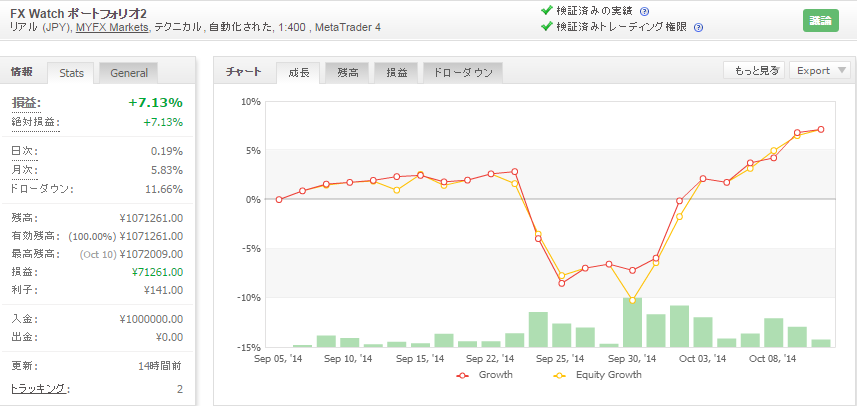The image size is (857, 406).
Task: Click the green checkmark for verified track record
Action: coord(545,11)
